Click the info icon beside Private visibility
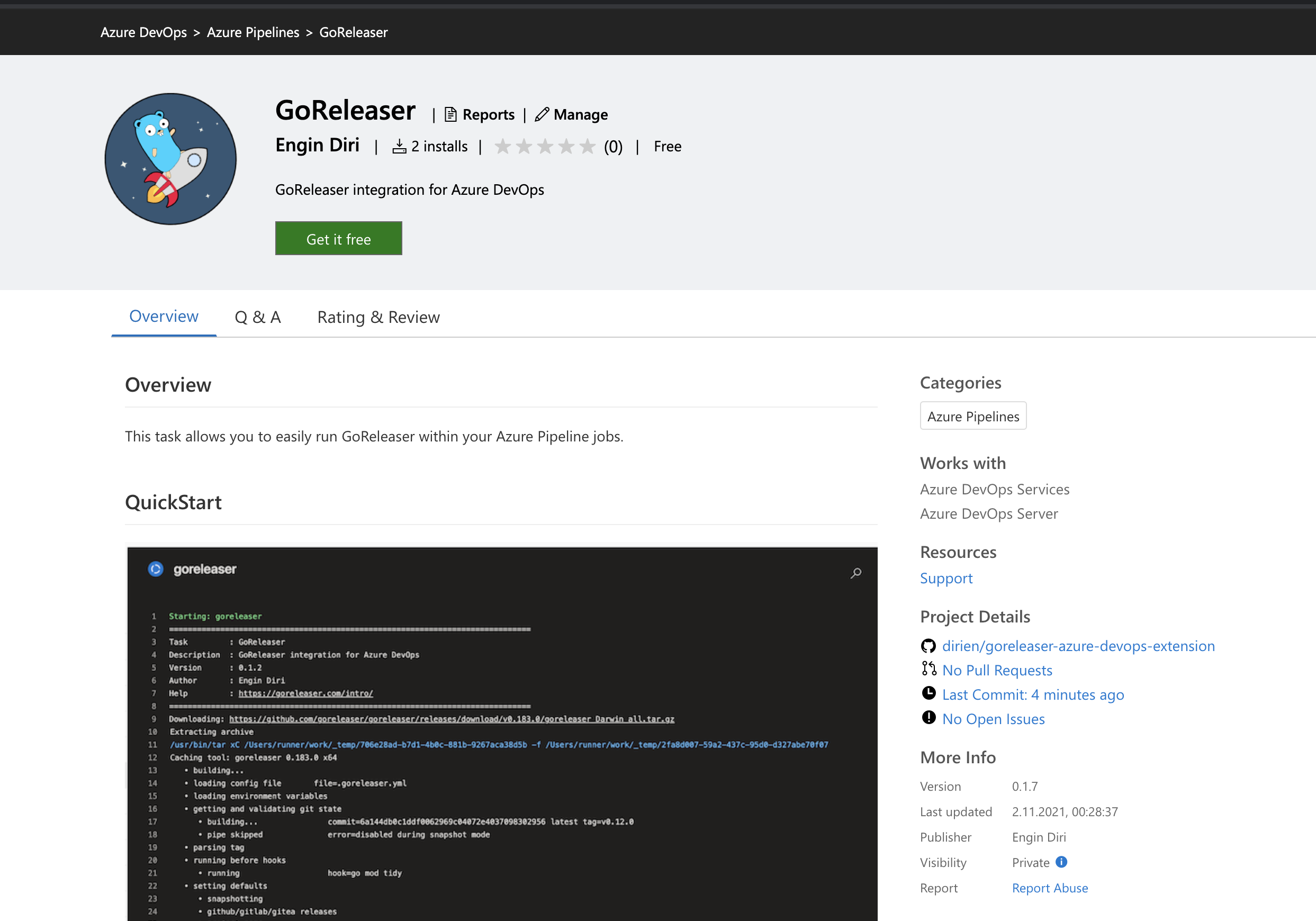1316x921 pixels. (x=1061, y=862)
